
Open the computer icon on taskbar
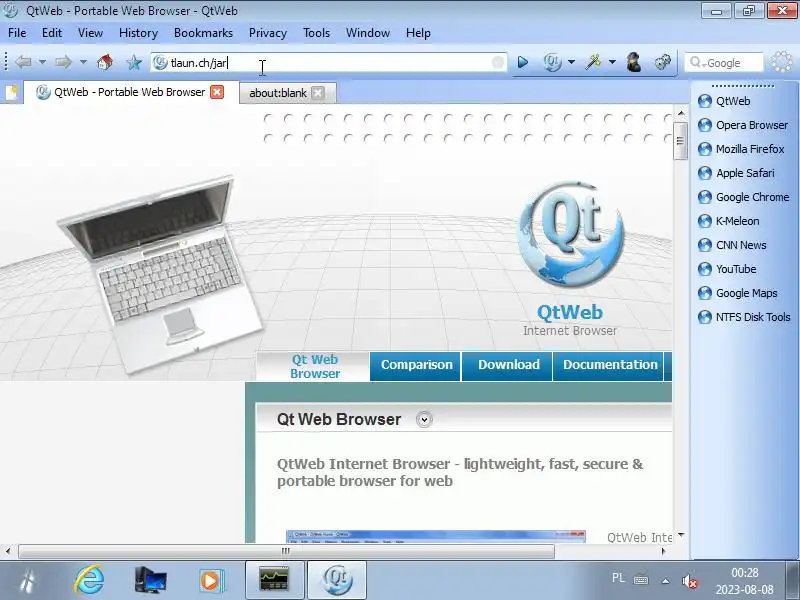click(150, 580)
